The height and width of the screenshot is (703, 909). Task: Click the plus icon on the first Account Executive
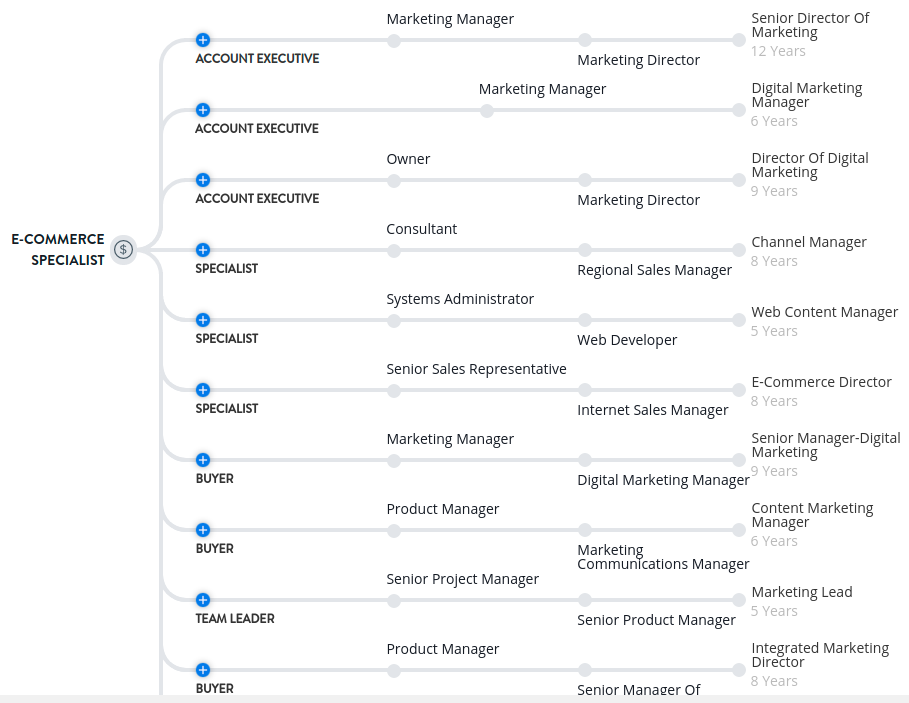click(x=203, y=40)
